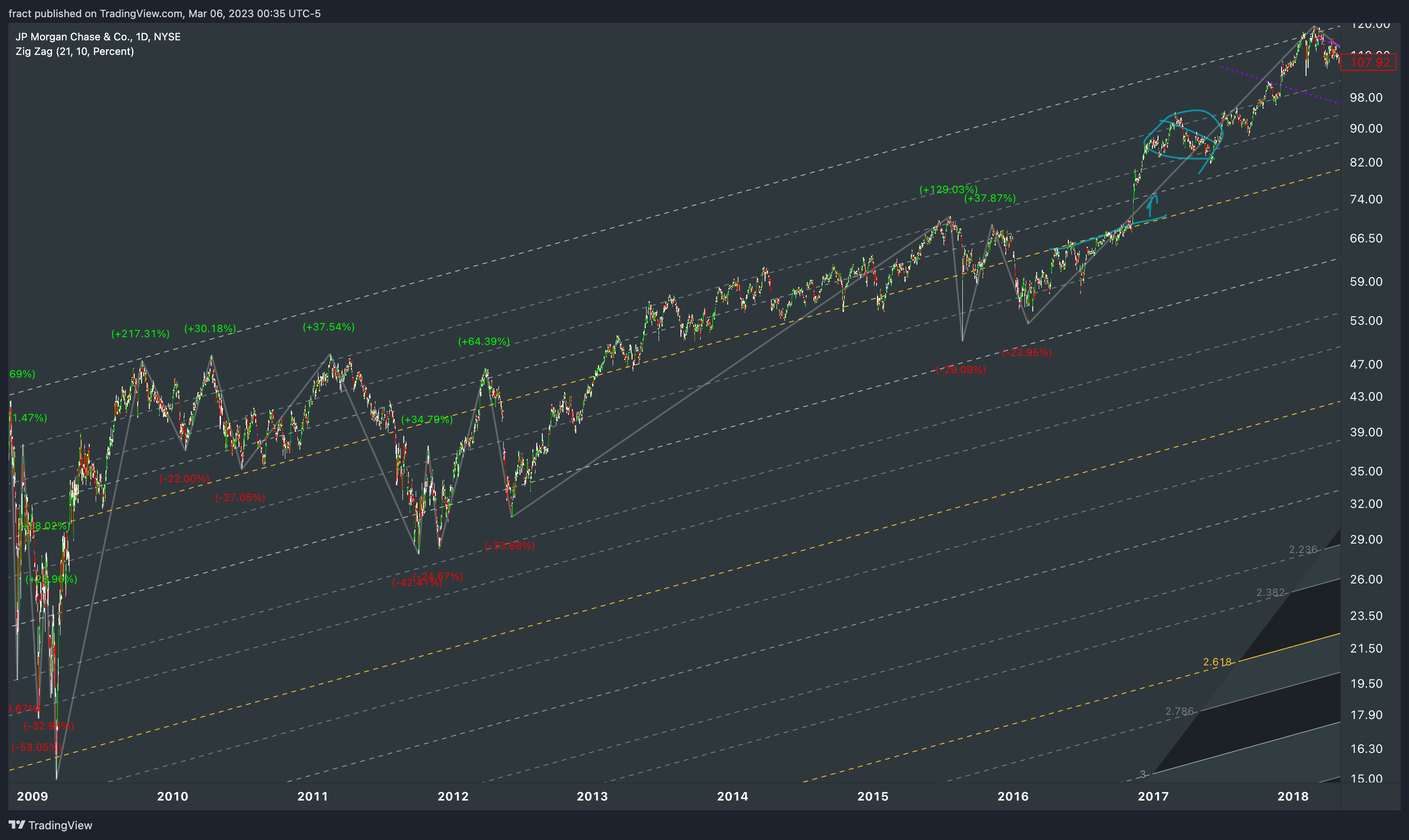This screenshot has width=1409, height=840.
Task: Click the 2009 year on time axis
Action: (x=33, y=797)
